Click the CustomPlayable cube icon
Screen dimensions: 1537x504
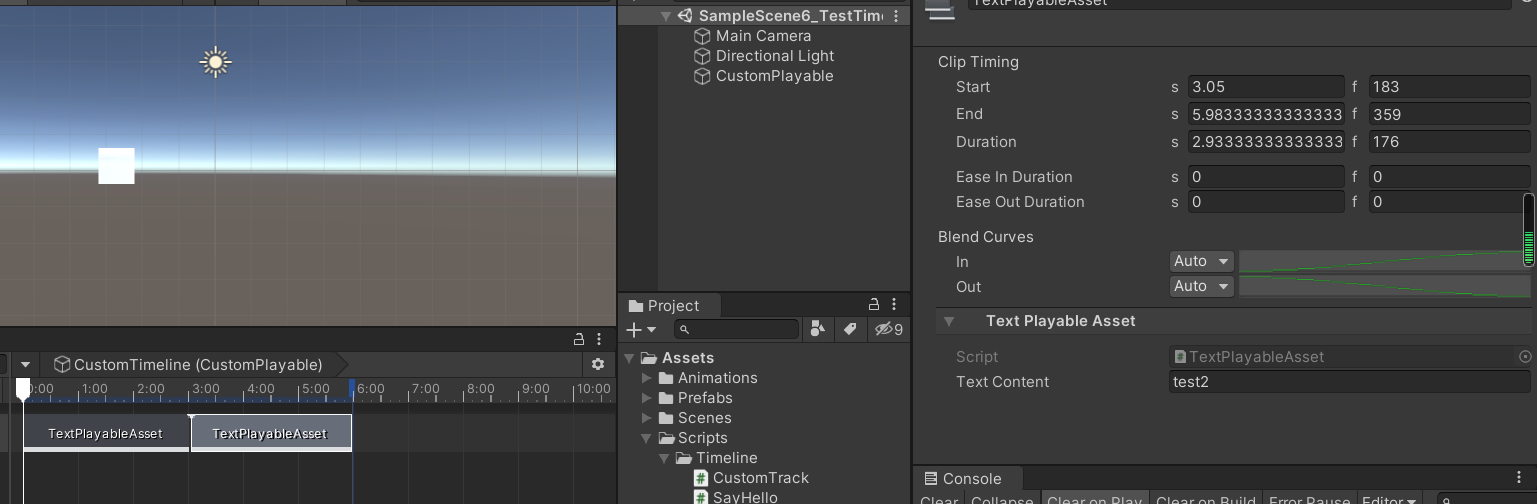[702, 76]
